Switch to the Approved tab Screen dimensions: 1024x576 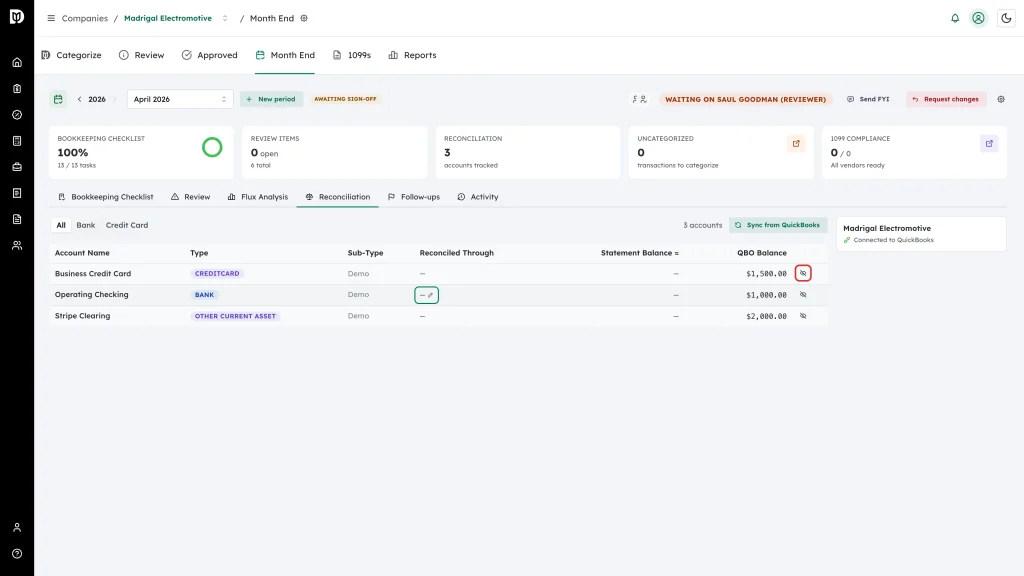(x=210, y=55)
